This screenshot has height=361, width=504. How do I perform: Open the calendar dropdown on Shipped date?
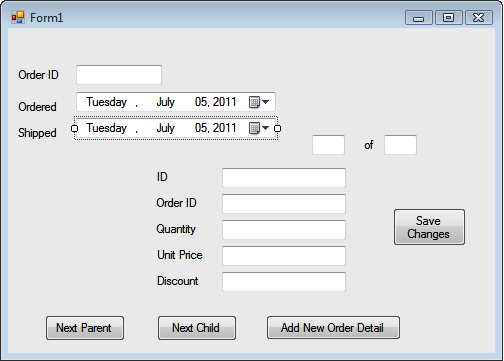[x=259, y=128]
